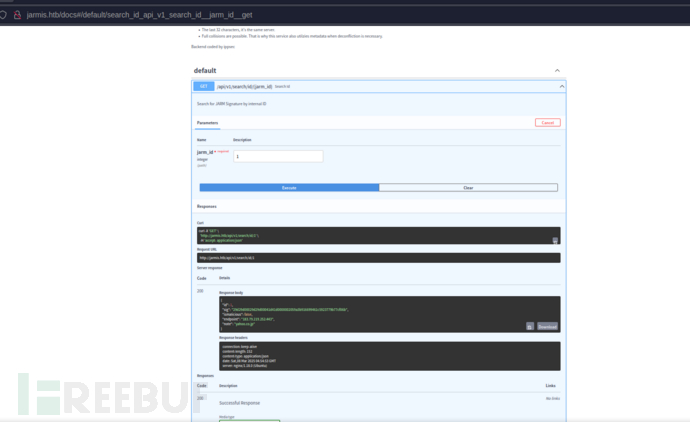This screenshot has width=690, height=422.
Task: Click the Clear button
Action: 468,188
